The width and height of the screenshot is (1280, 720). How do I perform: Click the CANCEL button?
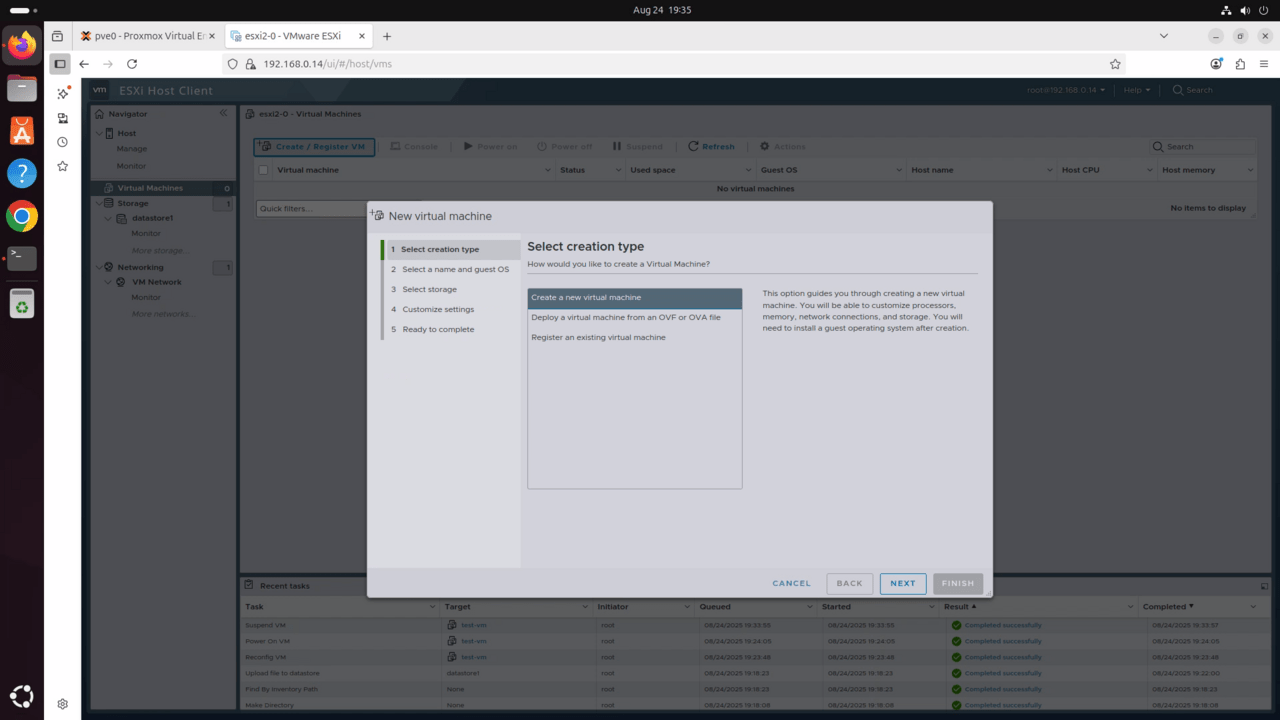coord(792,583)
